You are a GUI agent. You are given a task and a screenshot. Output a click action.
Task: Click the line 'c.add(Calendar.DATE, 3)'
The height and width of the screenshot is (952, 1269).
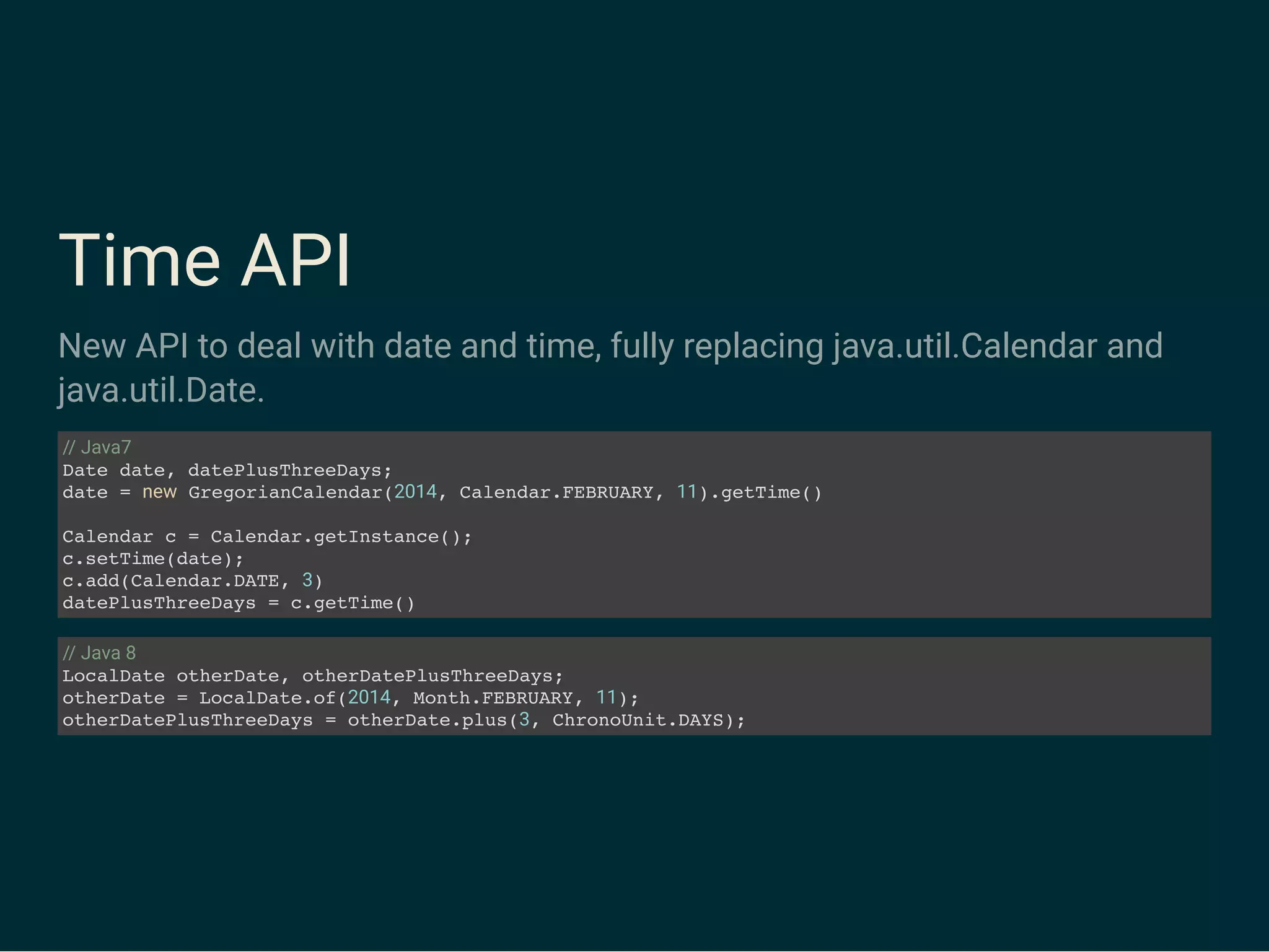(x=193, y=581)
